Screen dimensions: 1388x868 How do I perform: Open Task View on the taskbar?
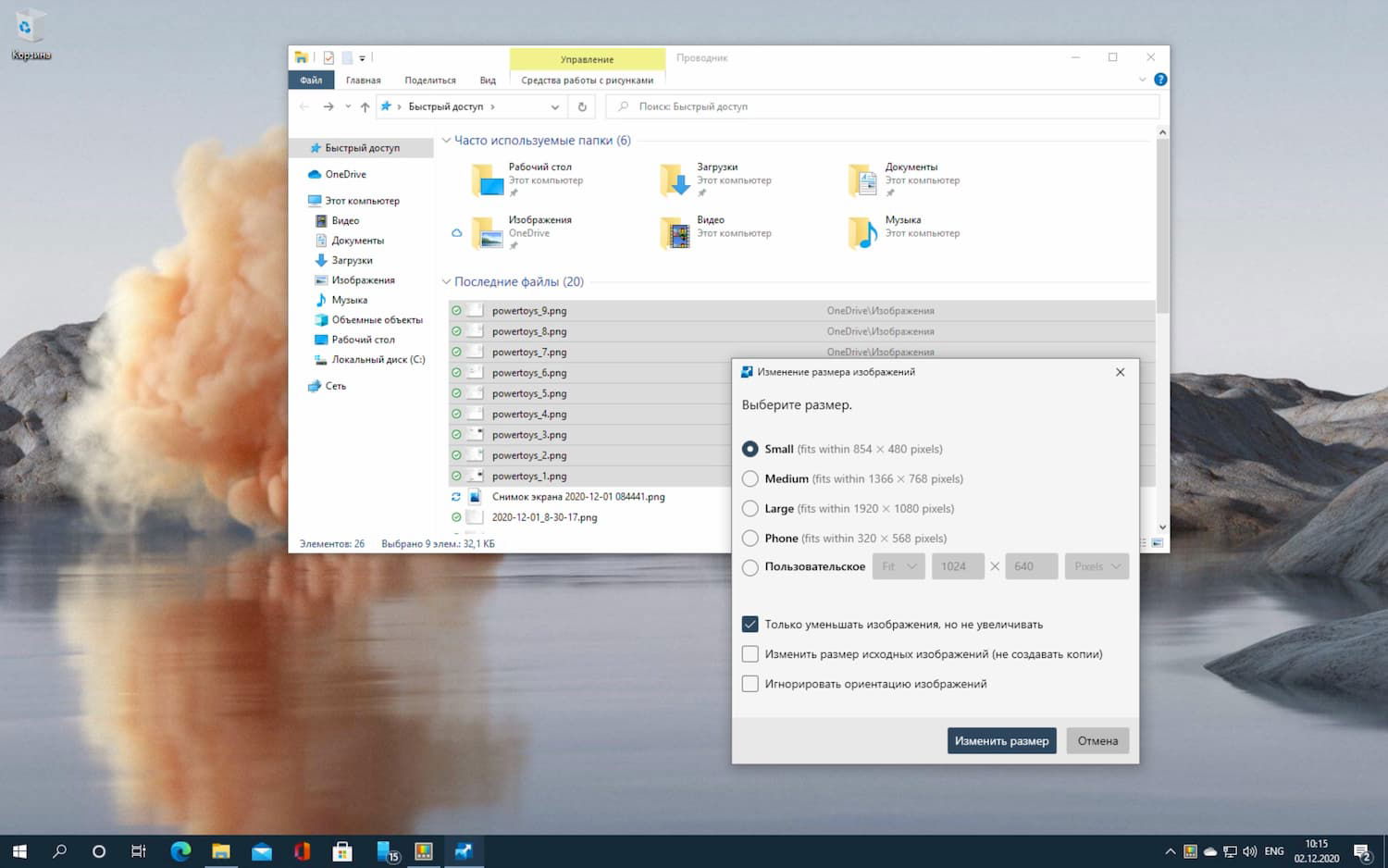pyautogui.click(x=139, y=851)
